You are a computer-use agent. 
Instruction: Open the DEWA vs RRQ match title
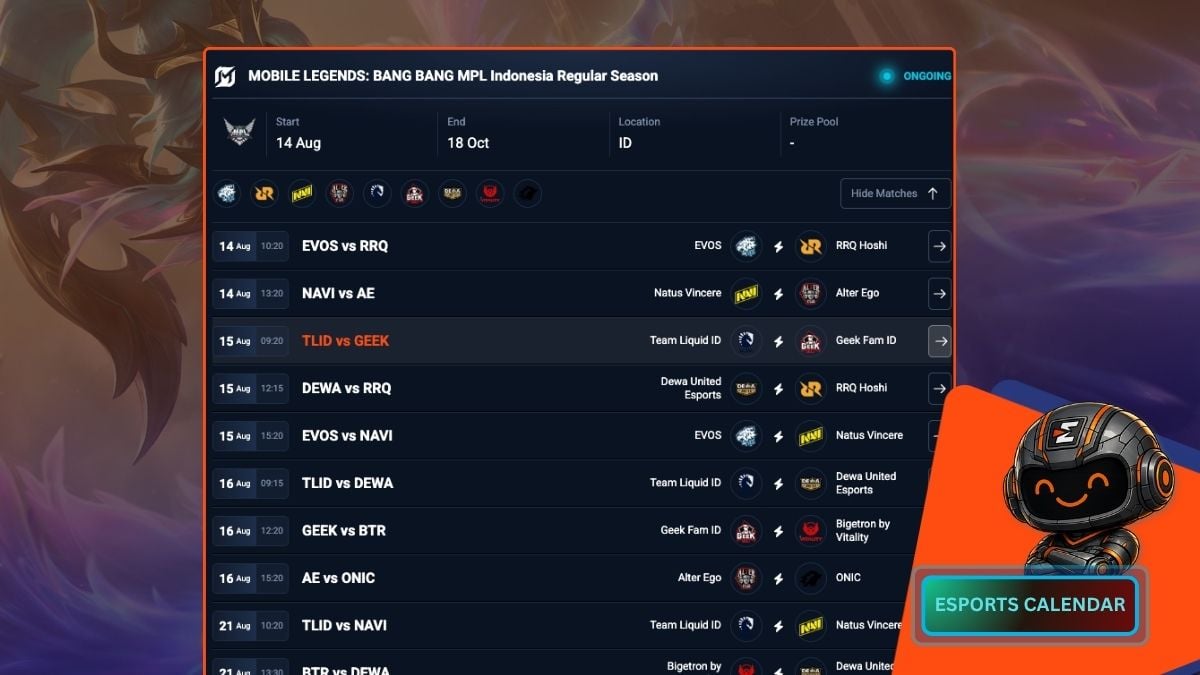tap(346, 388)
